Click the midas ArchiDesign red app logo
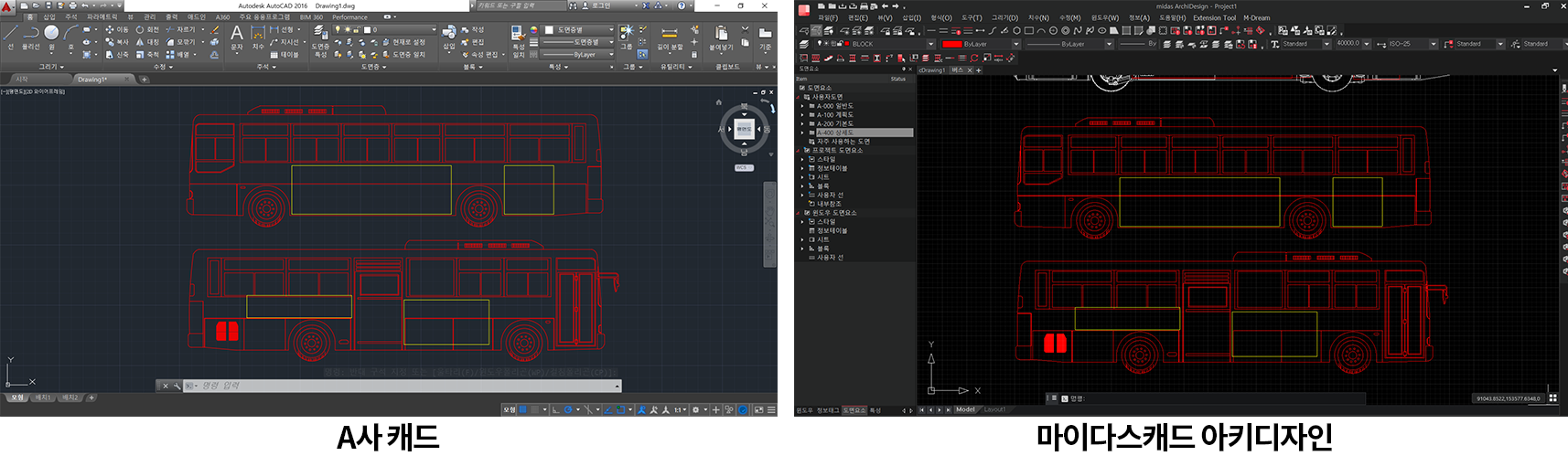1568x456 pixels. [804, 10]
